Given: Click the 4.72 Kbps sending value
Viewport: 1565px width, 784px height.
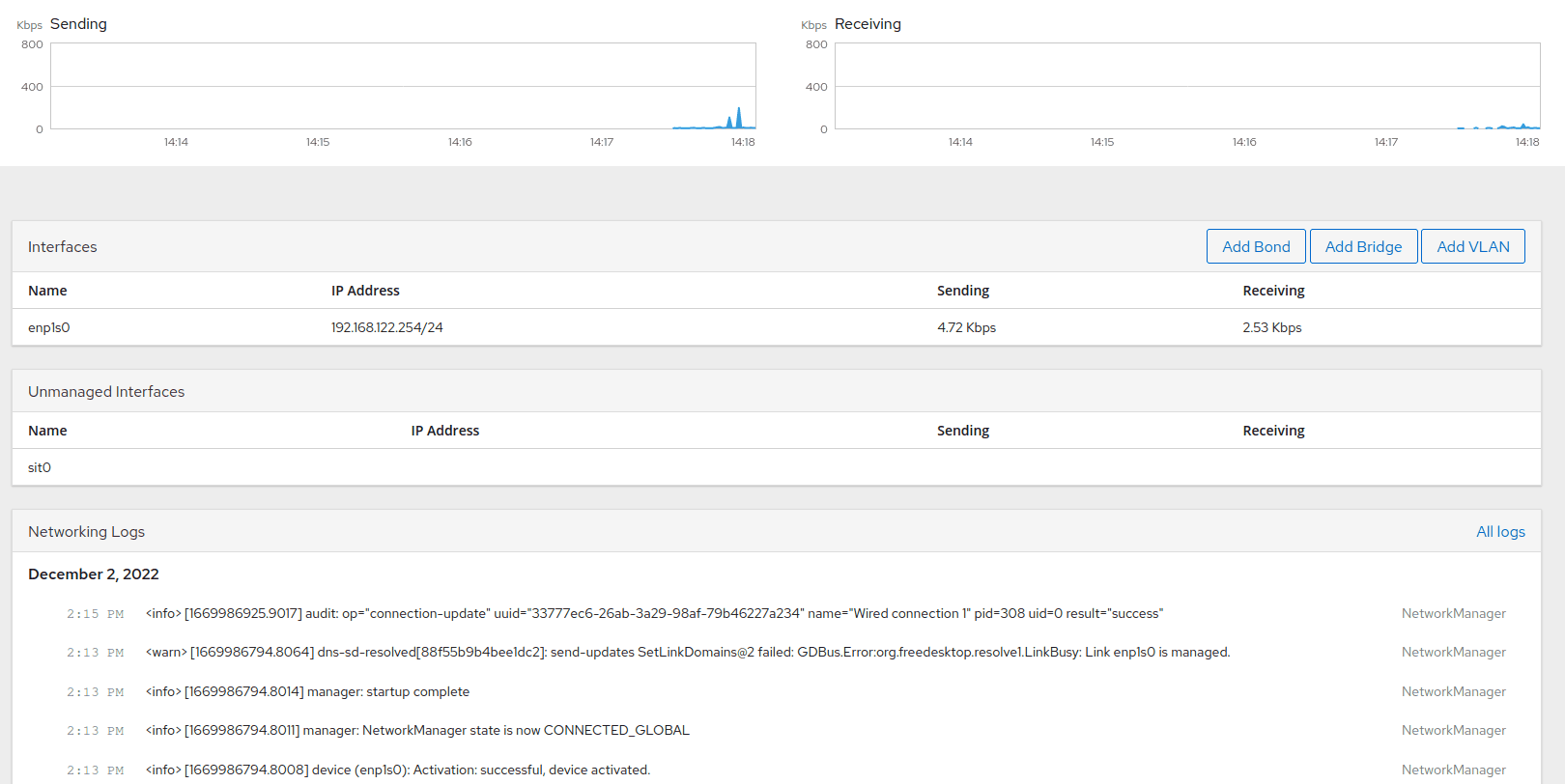Looking at the screenshot, I should pyautogui.click(x=966, y=327).
